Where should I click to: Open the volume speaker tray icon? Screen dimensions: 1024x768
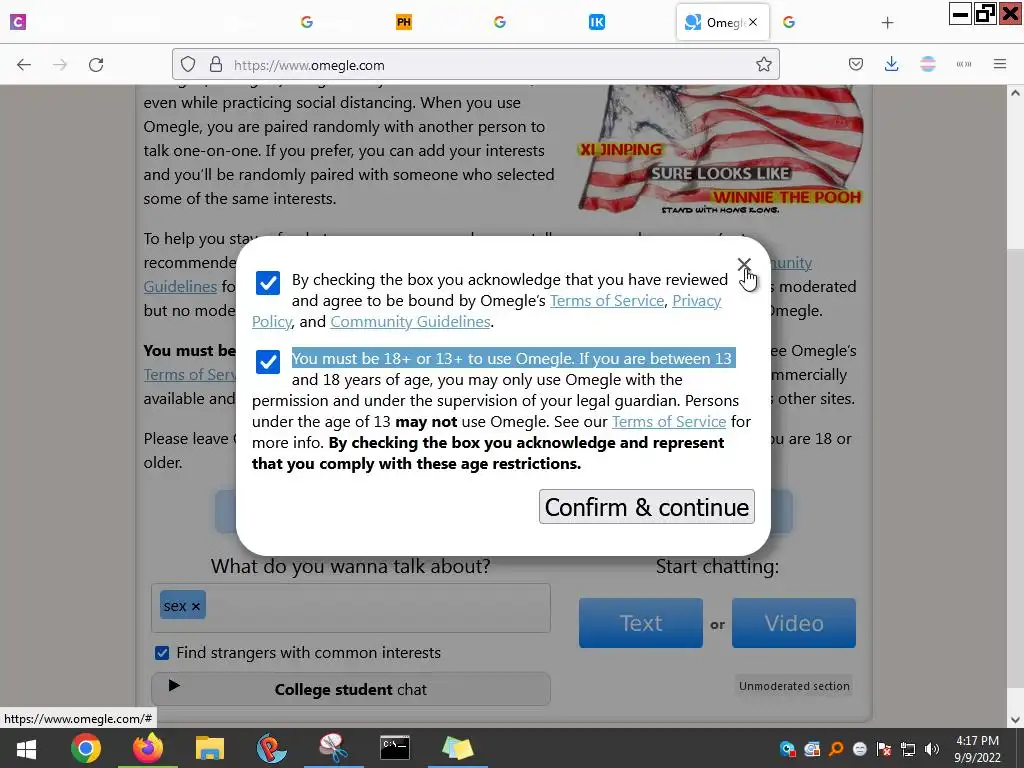tap(932, 749)
